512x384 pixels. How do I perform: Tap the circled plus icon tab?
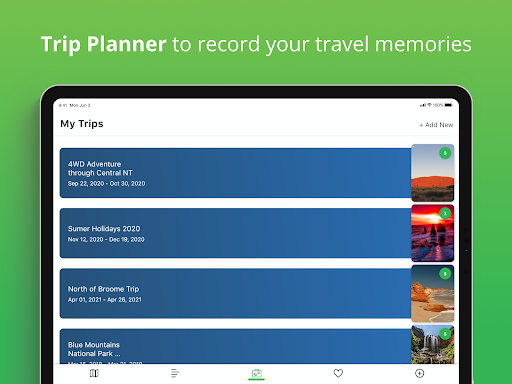tap(419, 373)
